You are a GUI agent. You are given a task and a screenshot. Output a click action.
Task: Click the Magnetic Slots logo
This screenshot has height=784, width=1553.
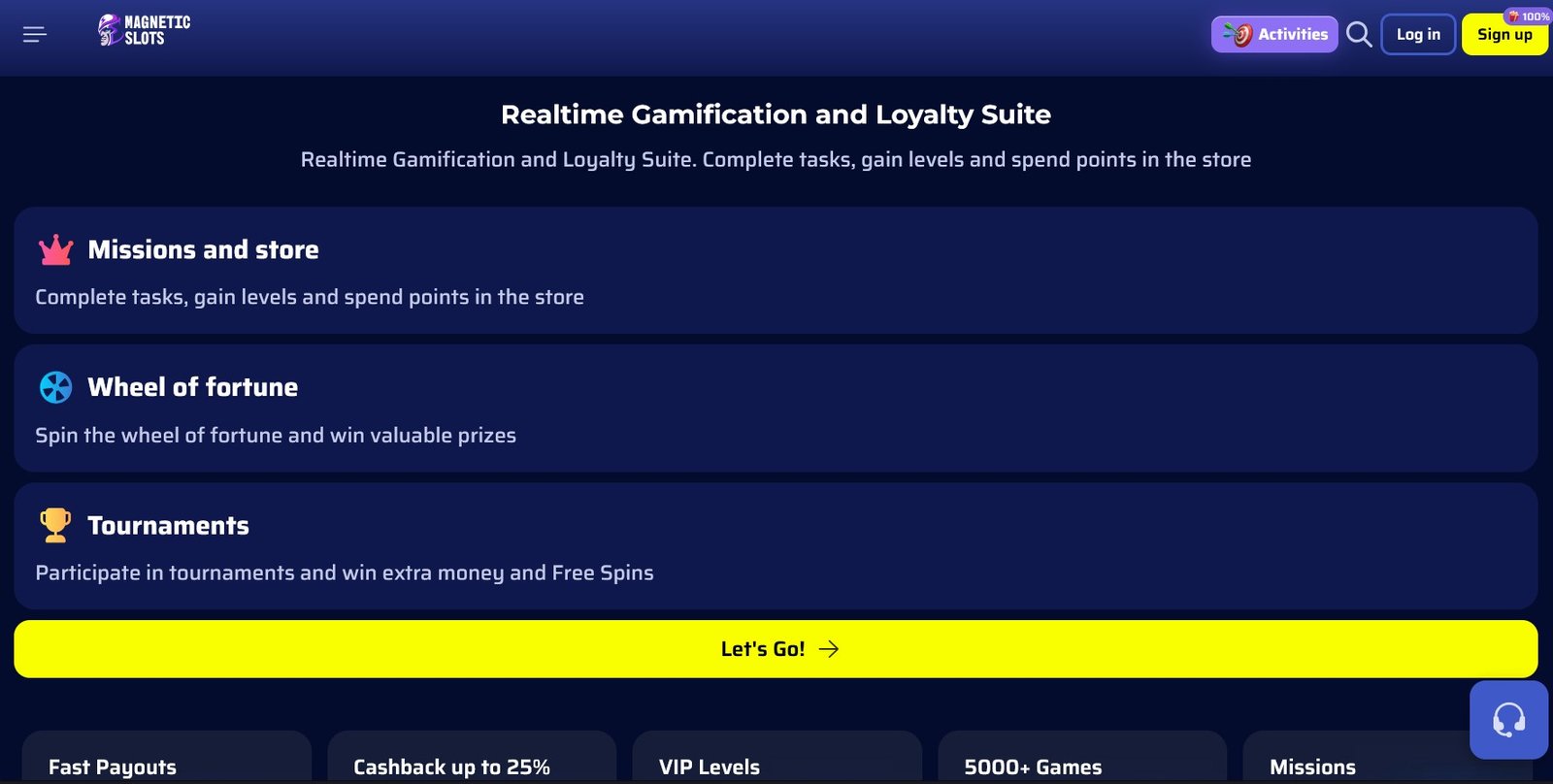[x=144, y=30]
